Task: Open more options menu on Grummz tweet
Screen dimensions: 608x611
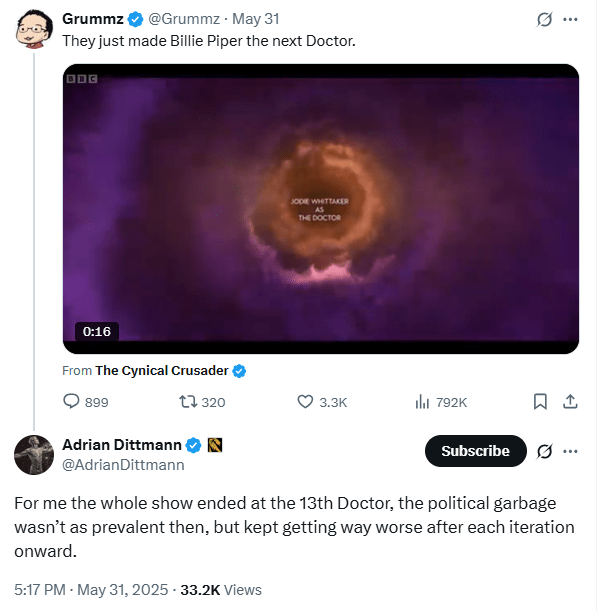Action: tap(571, 19)
